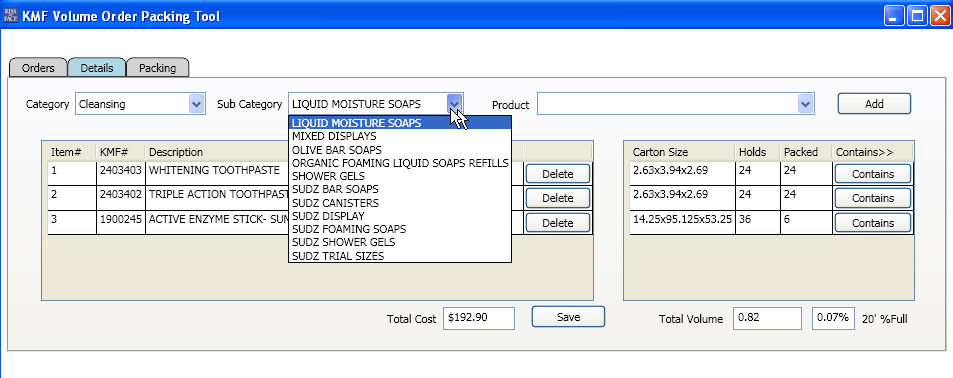Select the KMF# cell 2403402
Viewport: 953px width, 378px height.
click(x=120, y=198)
